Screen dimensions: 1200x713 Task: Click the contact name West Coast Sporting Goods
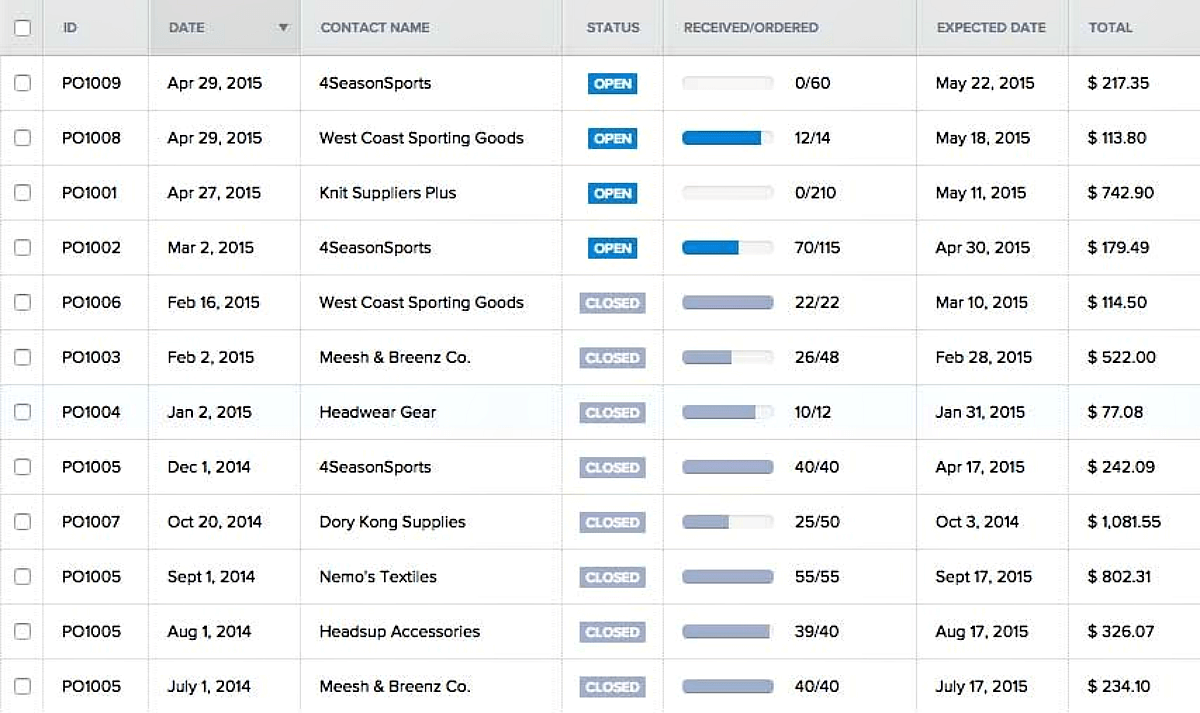[x=420, y=138]
